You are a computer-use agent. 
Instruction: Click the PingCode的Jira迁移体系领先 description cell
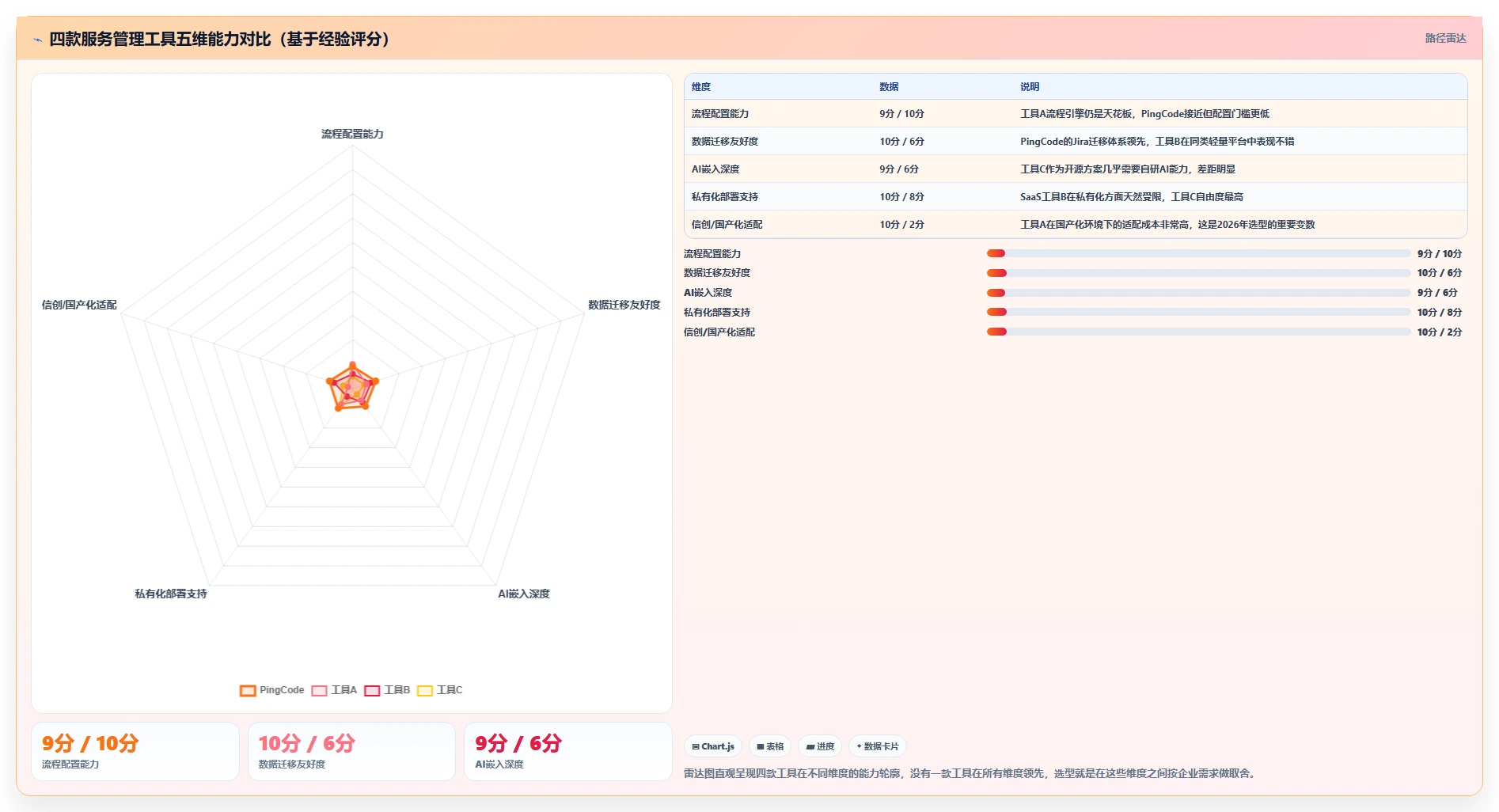pos(1157,142)
